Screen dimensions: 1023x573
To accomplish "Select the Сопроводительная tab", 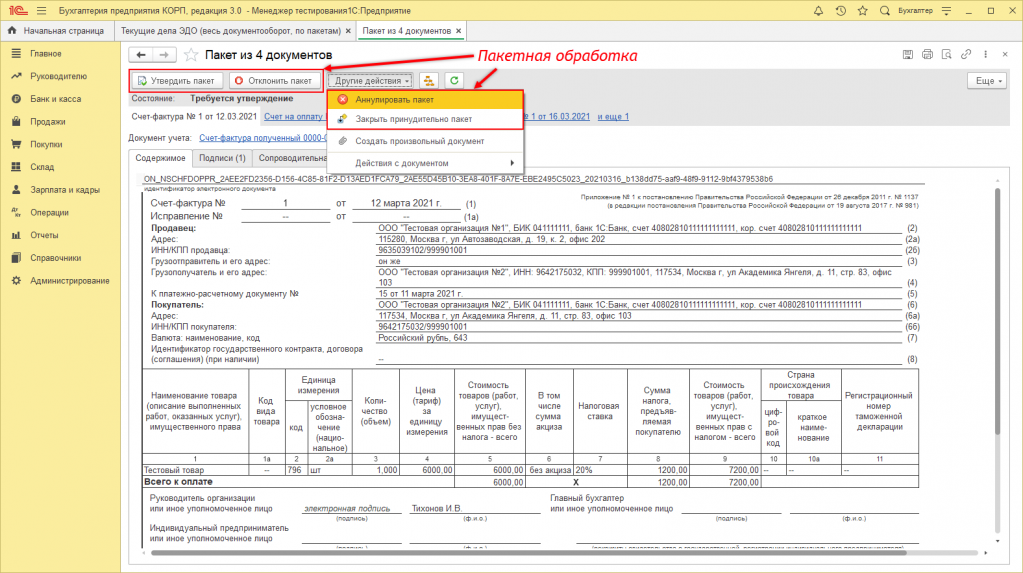I will coord(292,158).
